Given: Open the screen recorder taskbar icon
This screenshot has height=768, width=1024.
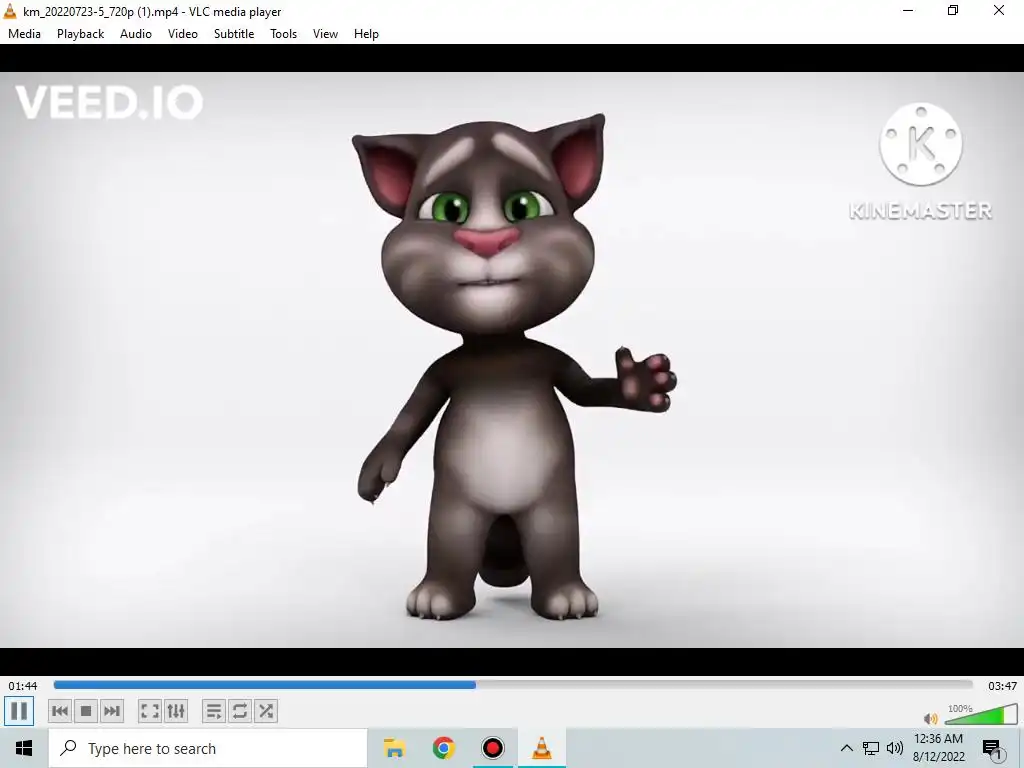Looking at the screenshot, I should tap(492, 748).
